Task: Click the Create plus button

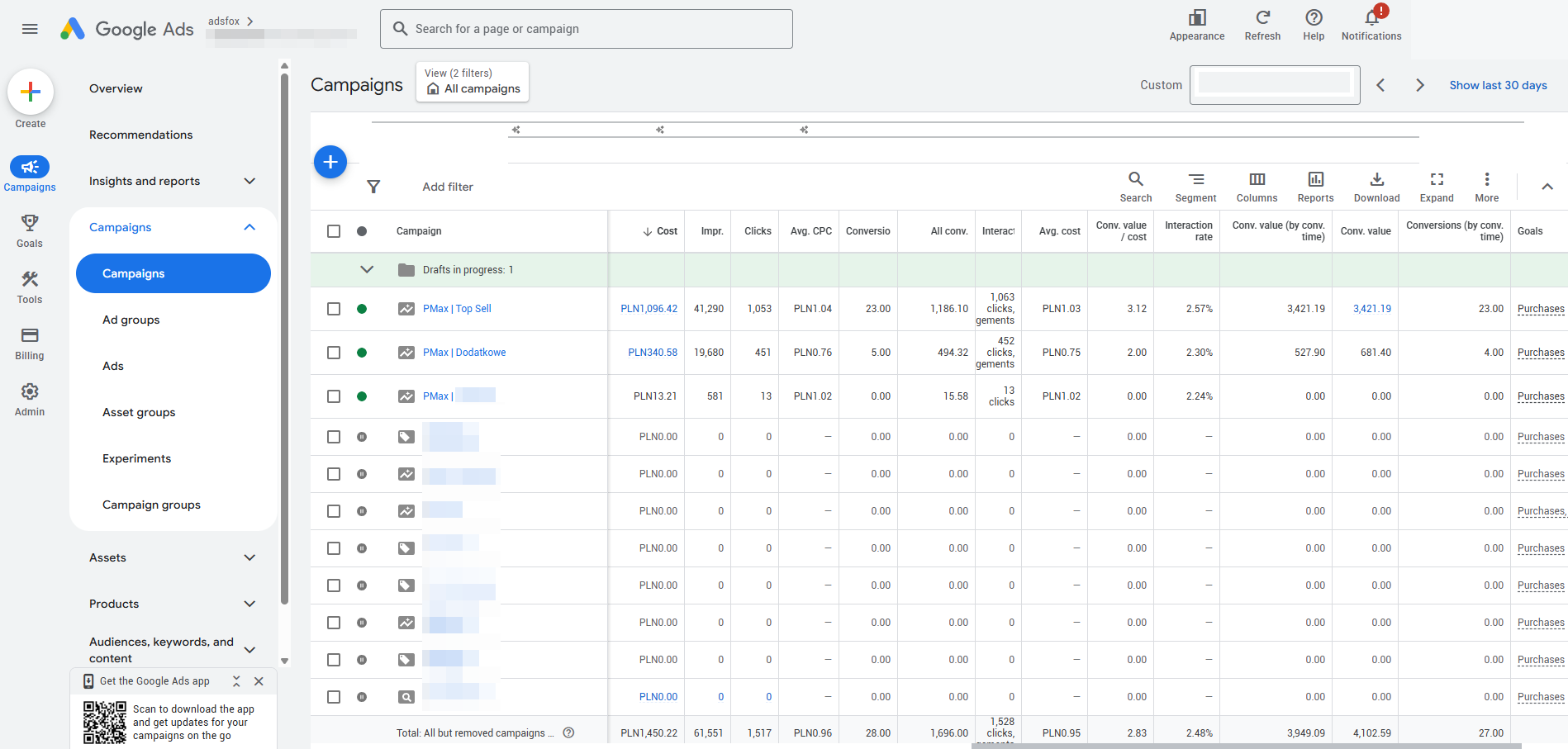Action: click(31, 92)
